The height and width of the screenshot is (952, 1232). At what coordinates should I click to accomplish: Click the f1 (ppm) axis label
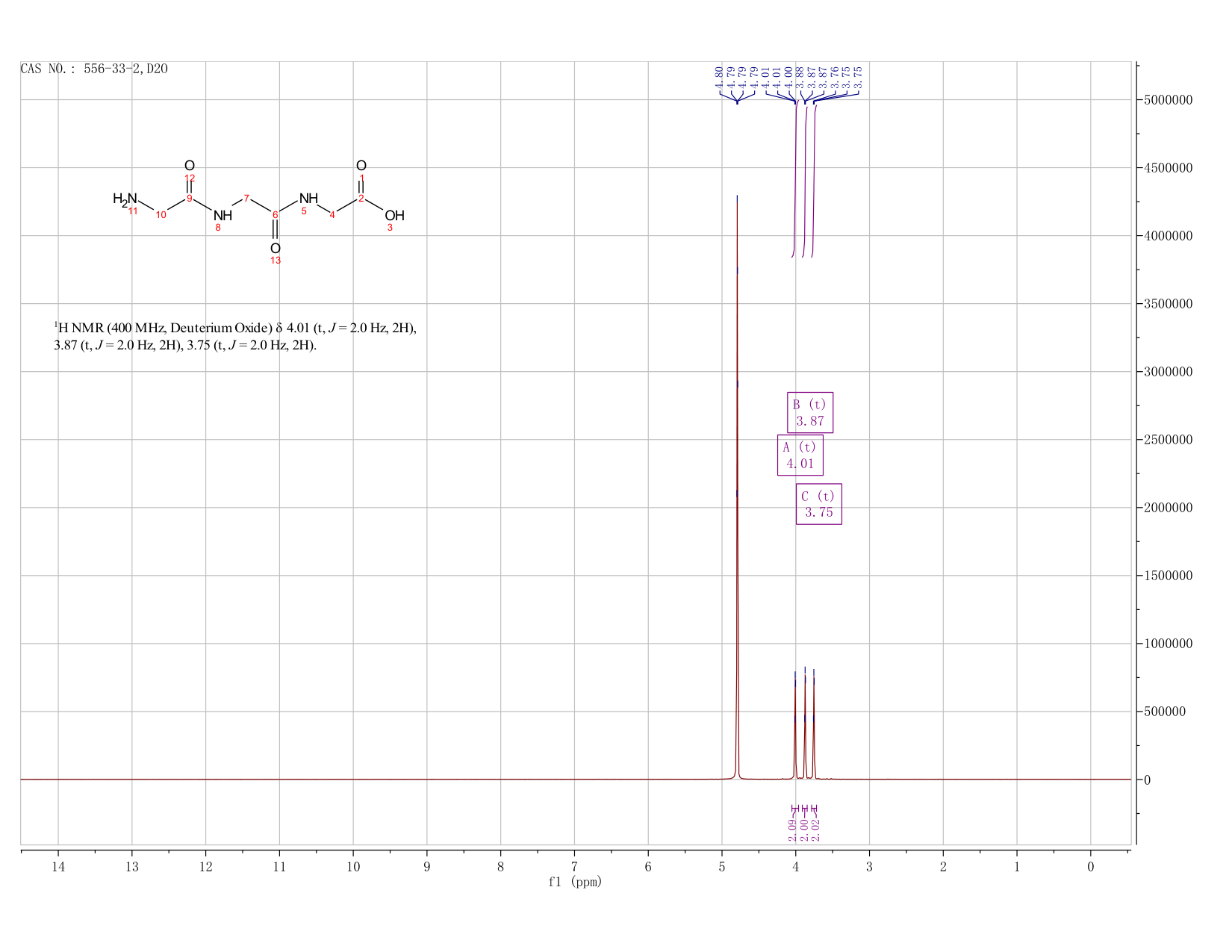click(x=575, y=882)
